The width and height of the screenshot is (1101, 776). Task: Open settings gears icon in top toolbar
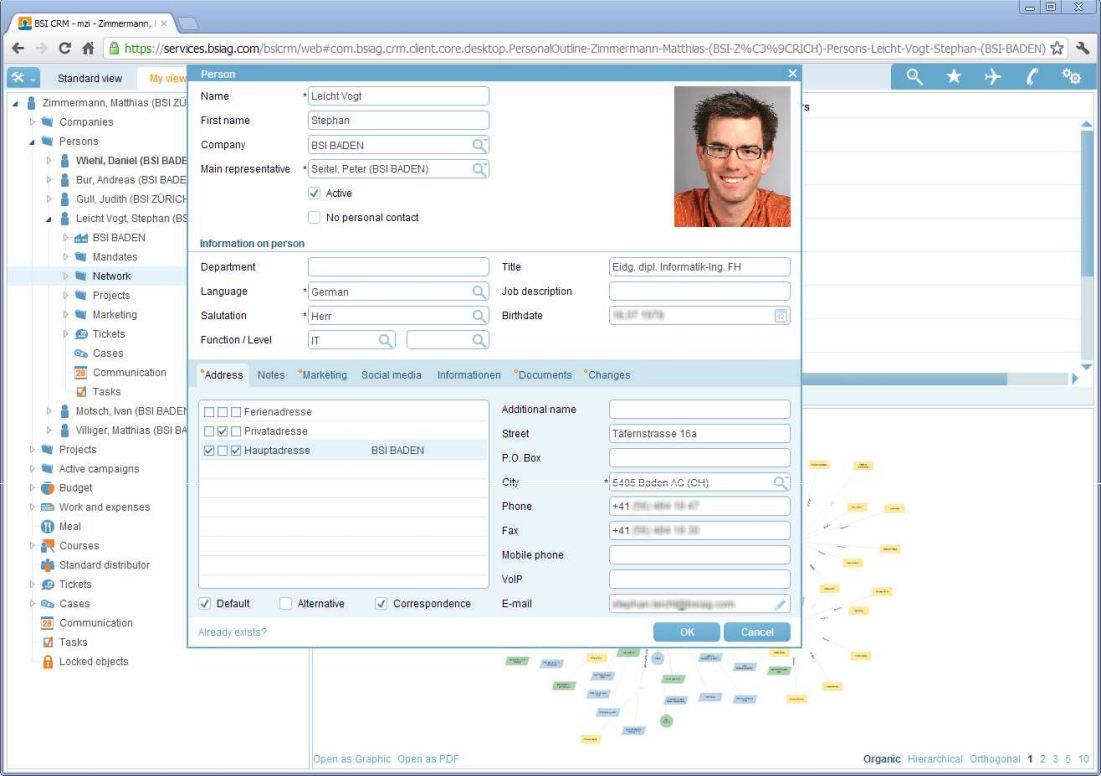point(1071,77)
